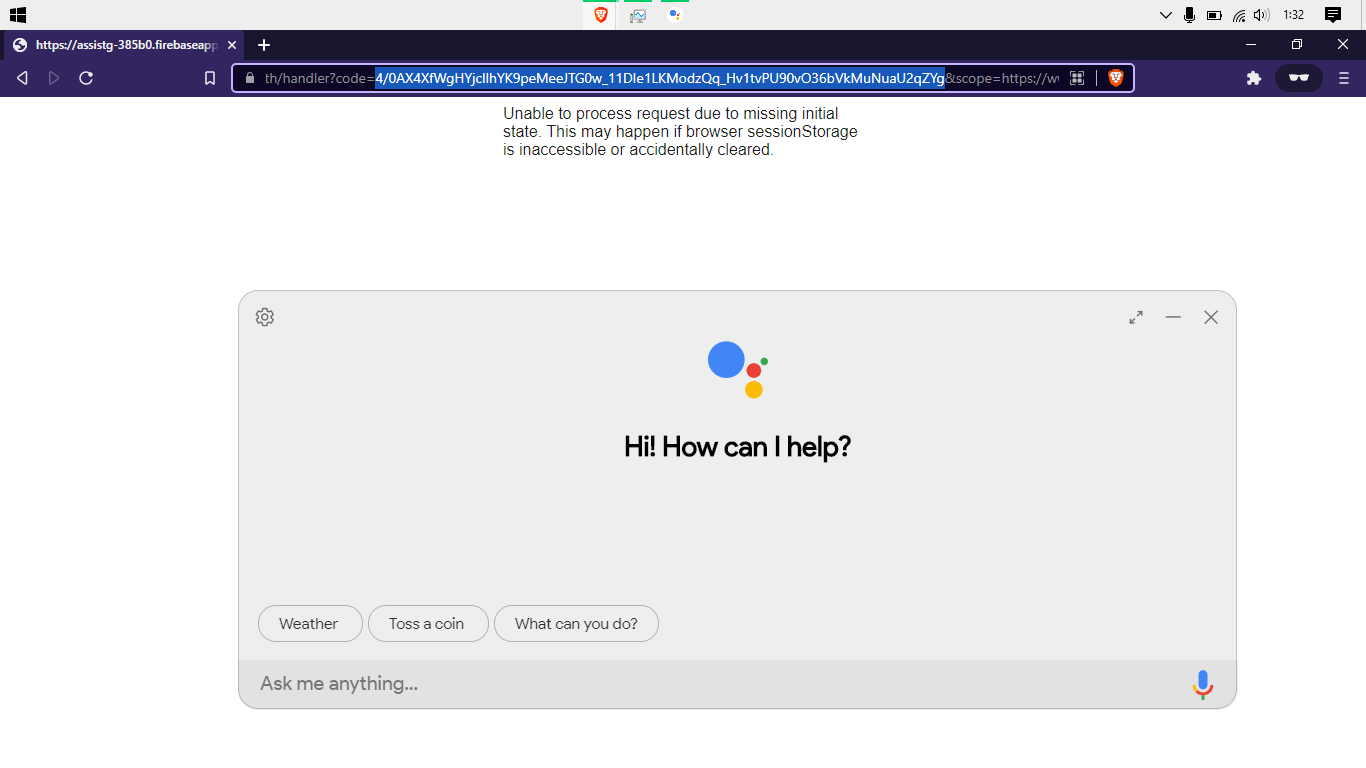
Task: Open Brave Shields lion icon
Action: click(1116, 78)
